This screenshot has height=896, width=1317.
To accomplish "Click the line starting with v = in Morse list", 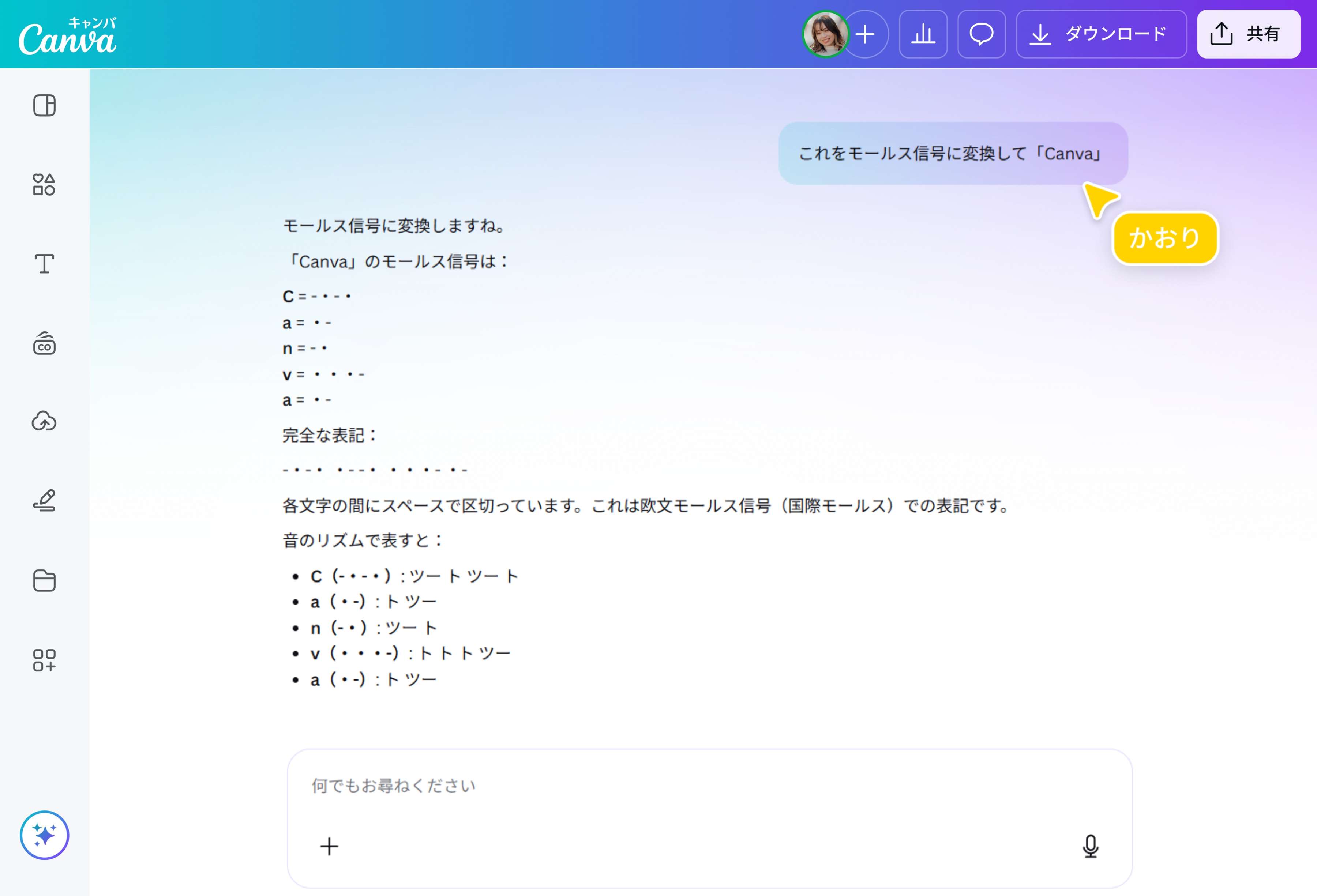I will pos(324,374).
